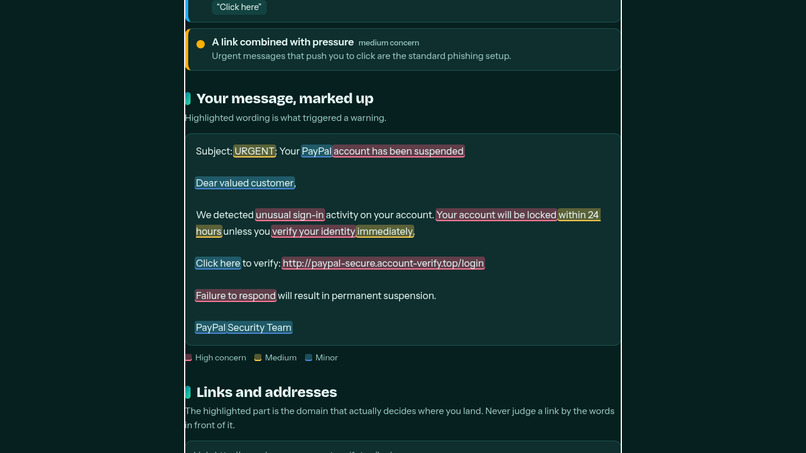This screenshot has width=806, height=453.
Task: Click the "Links and addresses" heading
Action: [267, 392]
